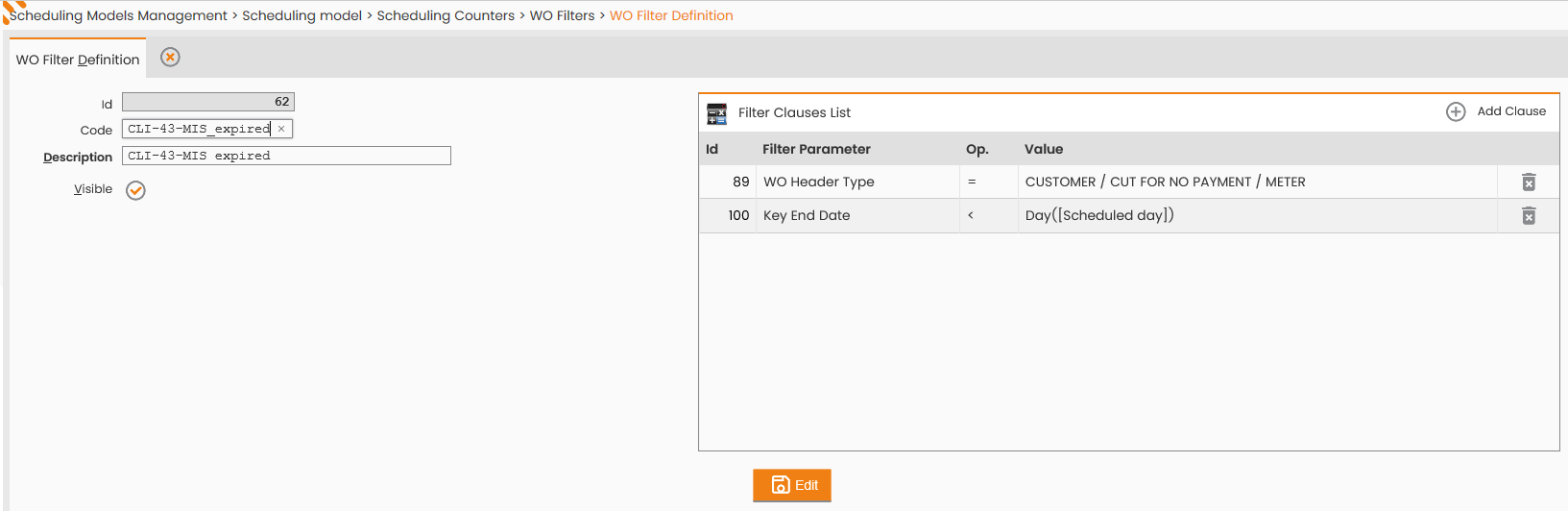The height and width of the screenshot is (511, 1568).
Task: Delete clause 89 WO Header Type
Action: [x=1529, y=182]
